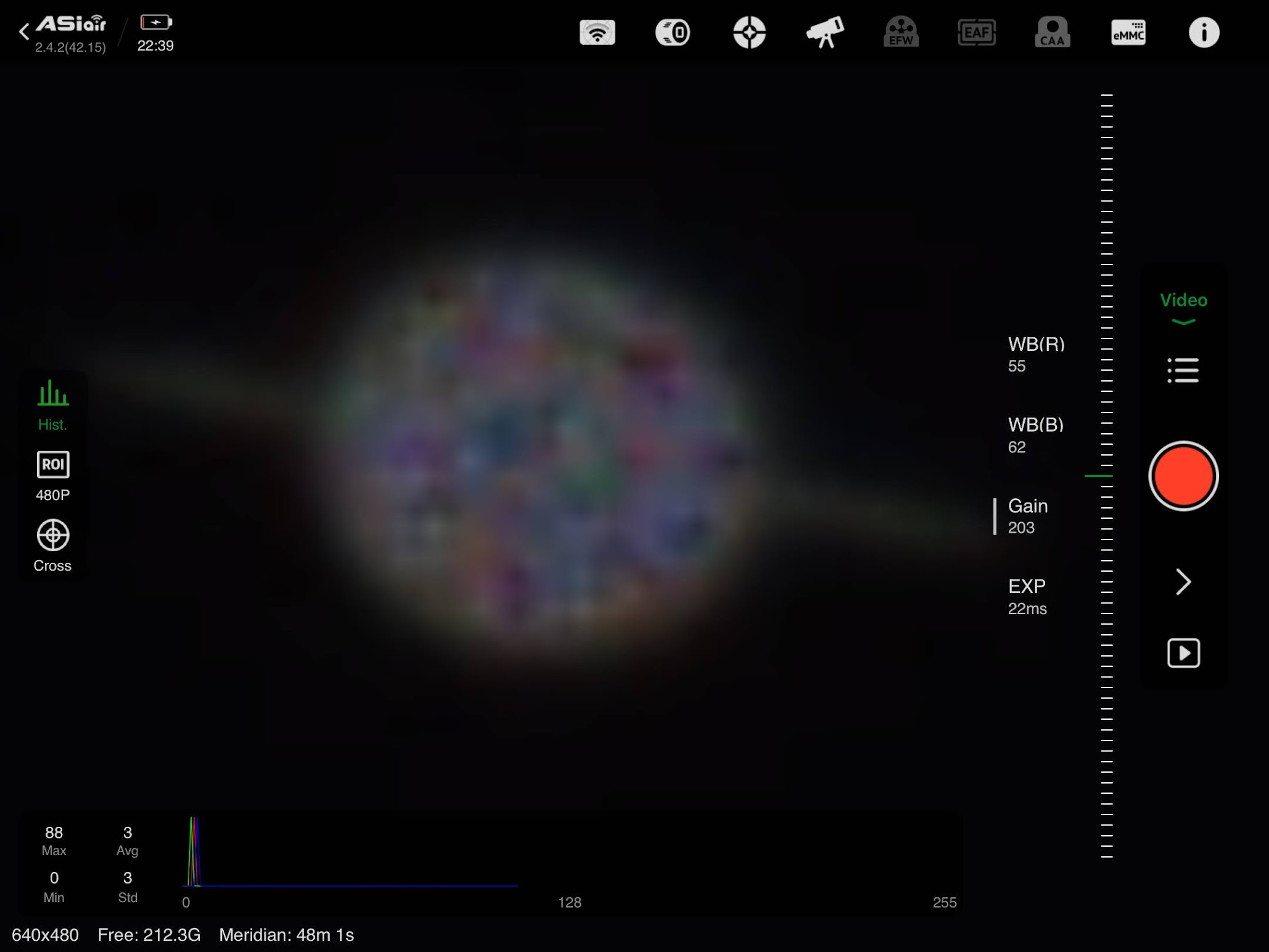
Task: Open the EAF focuser icon
Action: 976,32
